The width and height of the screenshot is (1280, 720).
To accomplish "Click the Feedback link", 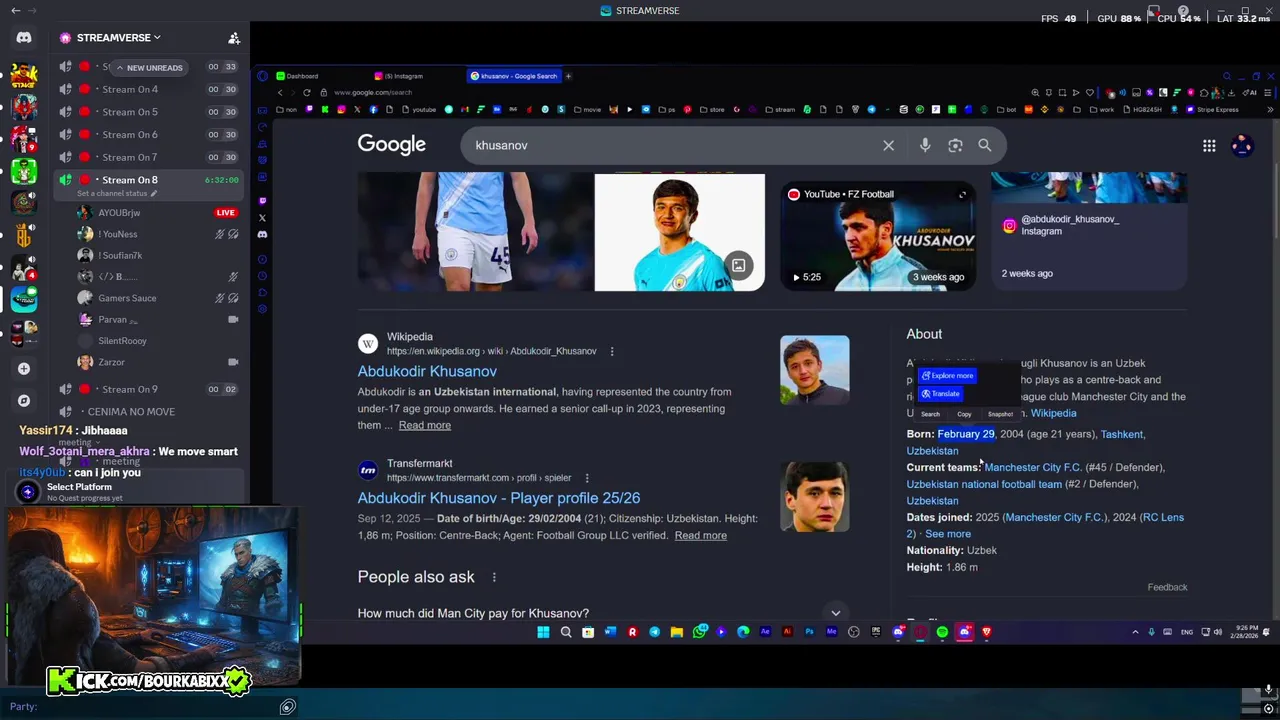I will (x=1167, y=587).
